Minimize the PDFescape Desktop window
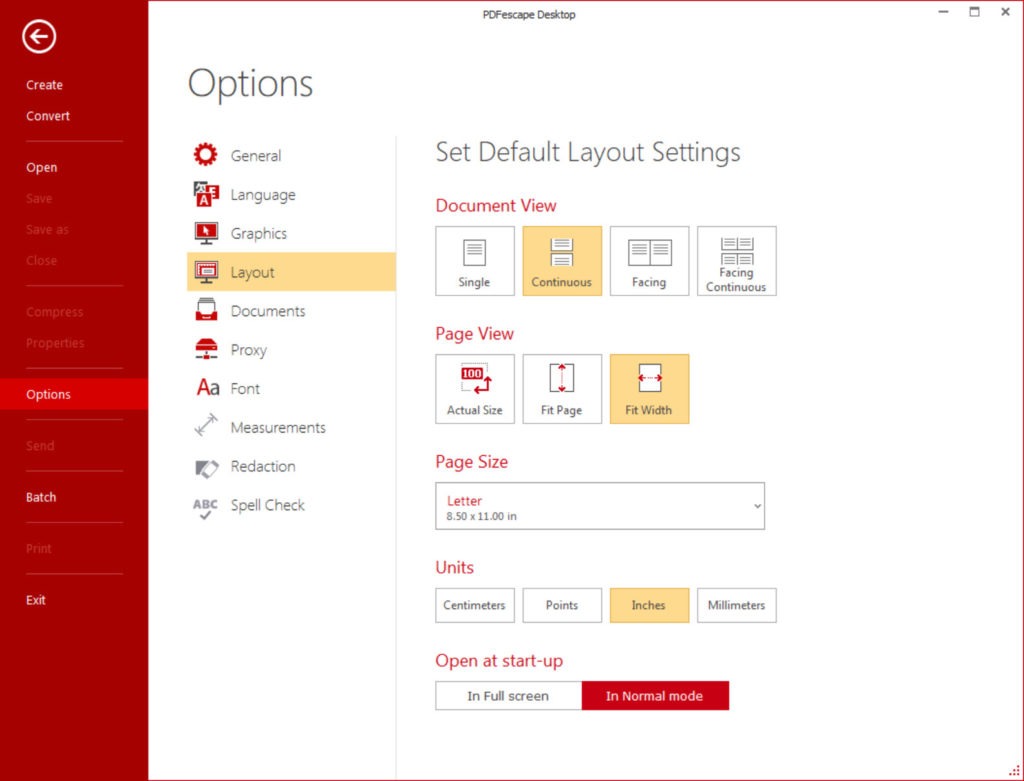This screenshot has width=1024, height=781. (943, 12)
